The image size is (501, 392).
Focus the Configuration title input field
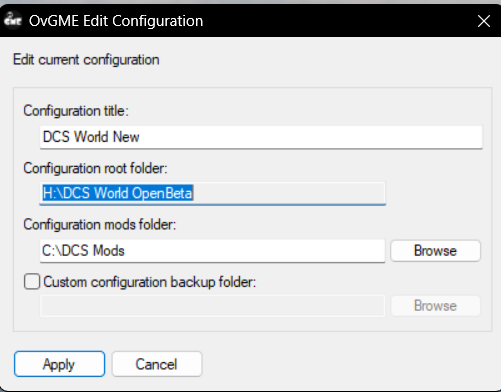pyautogui.click(x=261, y=137)
